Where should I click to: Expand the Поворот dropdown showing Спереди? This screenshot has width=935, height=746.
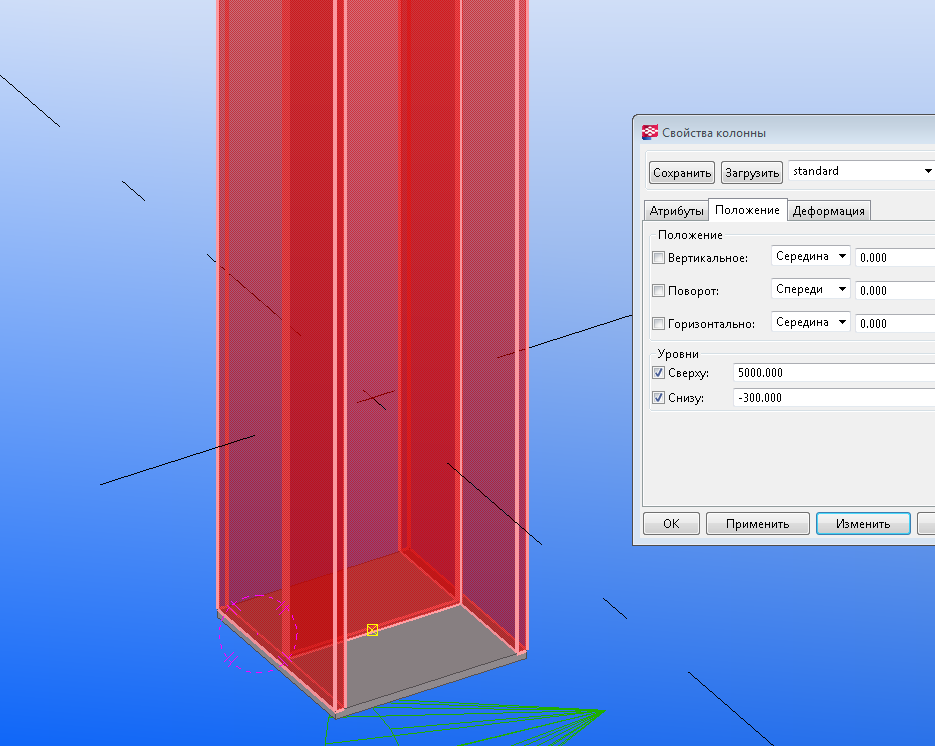pos(811,290)
